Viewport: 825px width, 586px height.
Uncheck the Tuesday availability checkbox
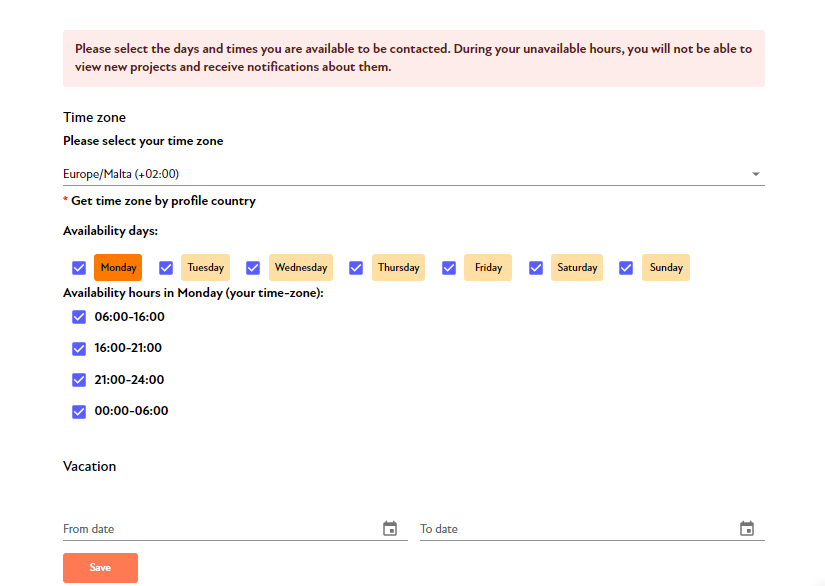click(x=166, y=268)
